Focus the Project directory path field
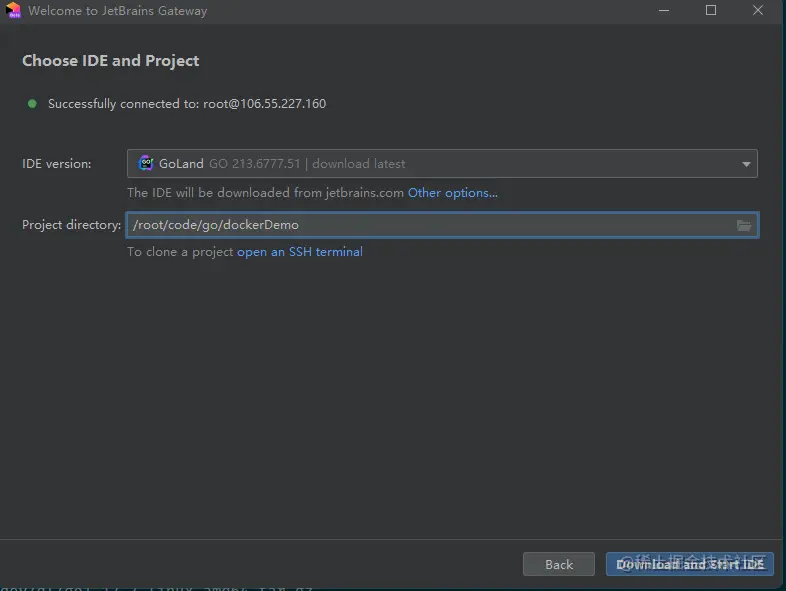The image size is (786, 591). click(430, 225)
